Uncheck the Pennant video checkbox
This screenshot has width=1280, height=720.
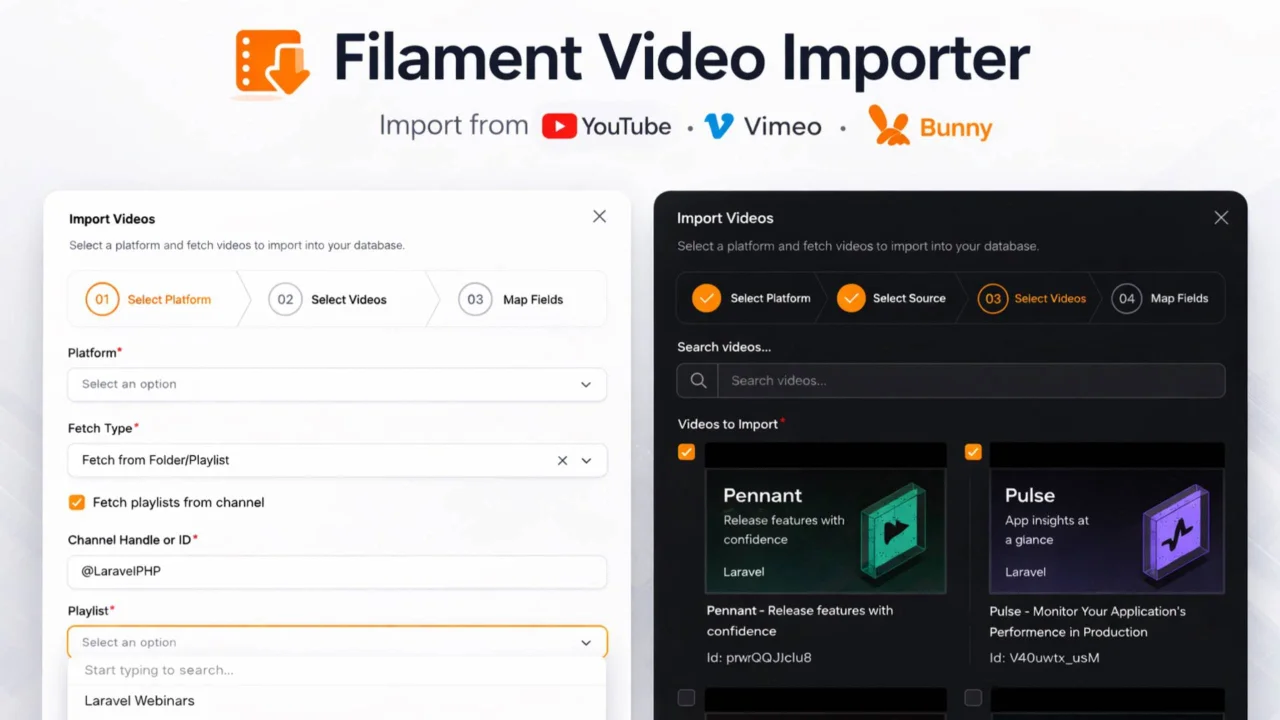(x=686, y=452)
